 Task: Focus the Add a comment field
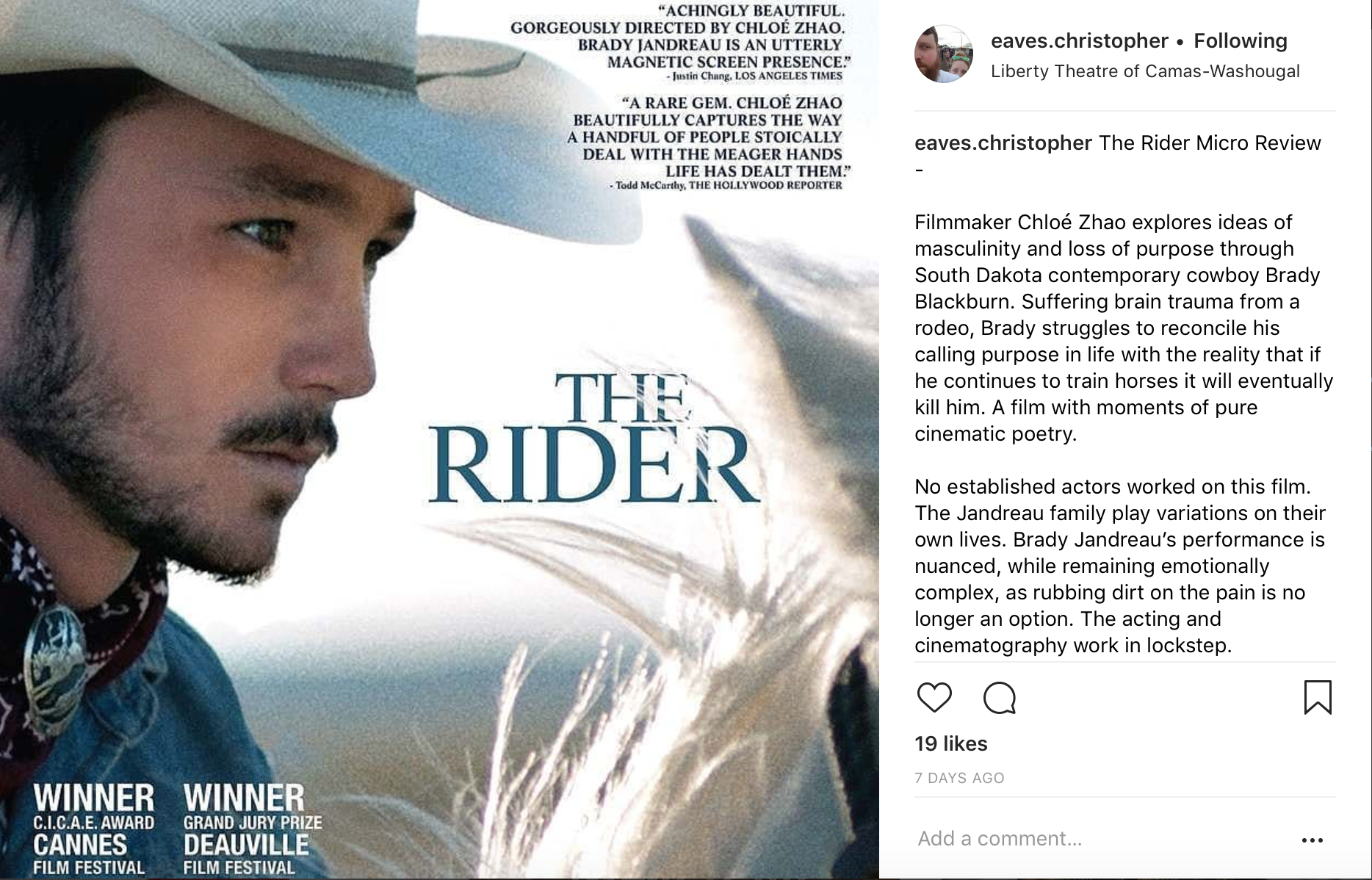(1102, 838)
